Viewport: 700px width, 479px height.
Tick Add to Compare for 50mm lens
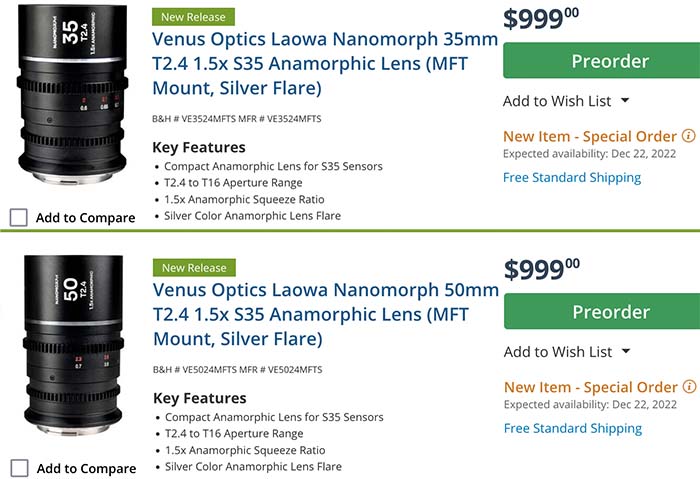coord(19,468)
